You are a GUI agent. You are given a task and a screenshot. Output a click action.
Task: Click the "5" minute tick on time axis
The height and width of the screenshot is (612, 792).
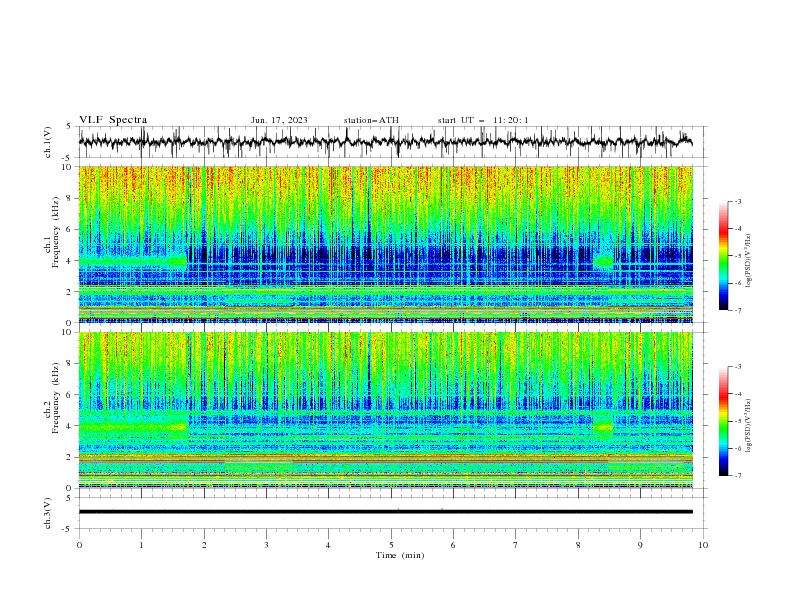coord(391,545)
